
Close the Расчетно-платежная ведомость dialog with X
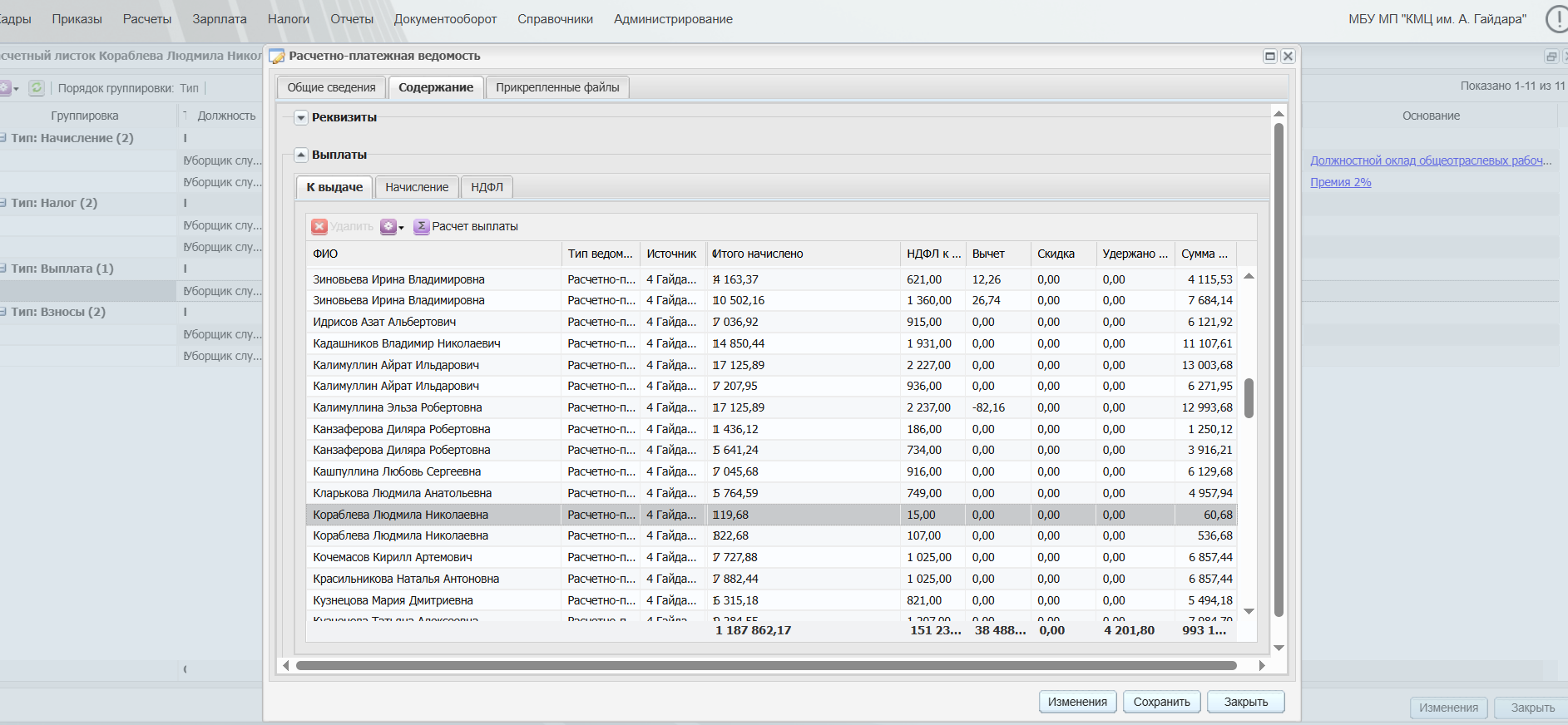click(x=1288, y=57)
